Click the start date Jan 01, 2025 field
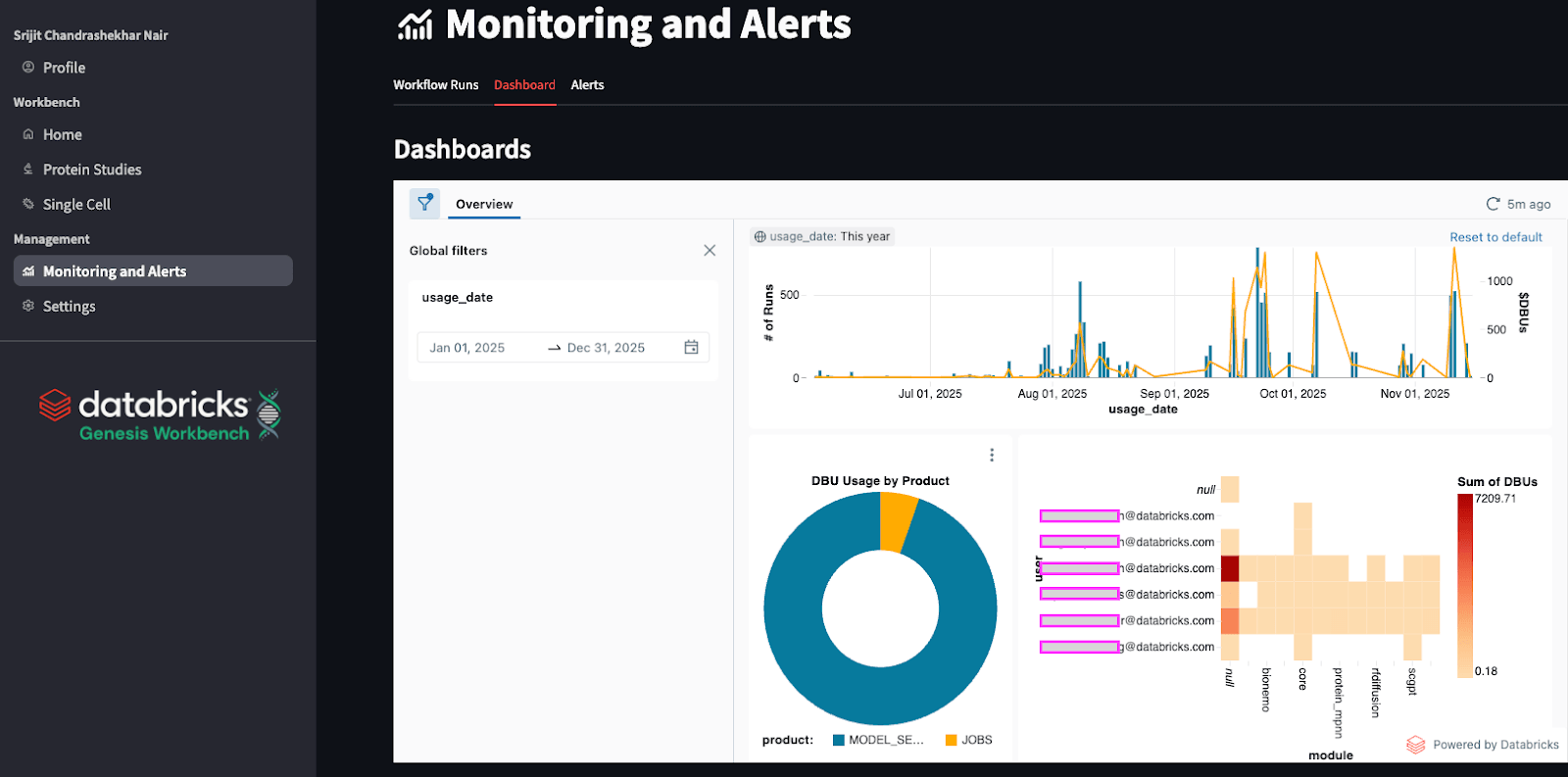This screenshot has height=777, width=1568. pyautogui.click(x=467, y=348)
